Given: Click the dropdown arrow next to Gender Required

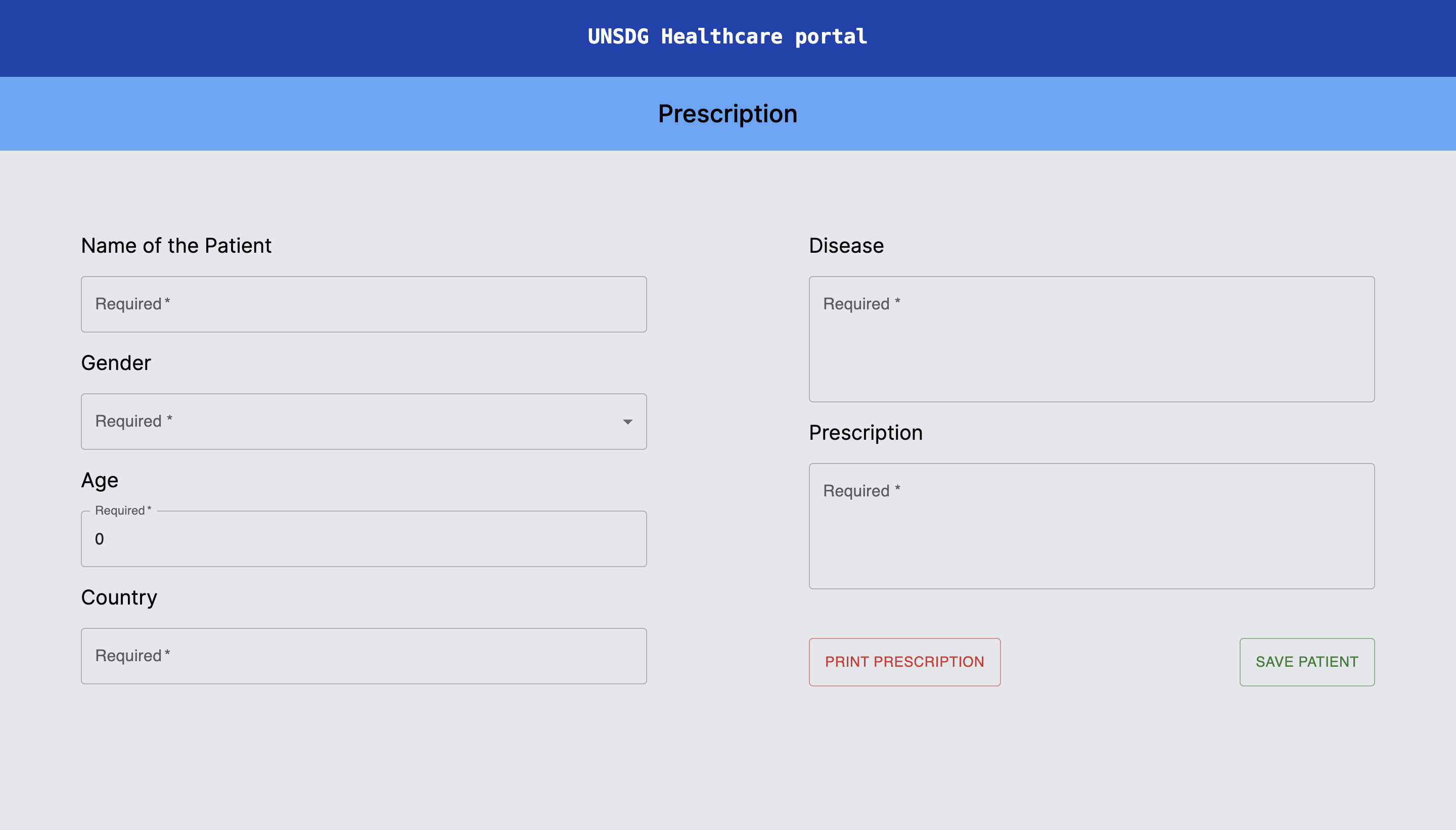Looking at the screenshot, I should 628,422.
